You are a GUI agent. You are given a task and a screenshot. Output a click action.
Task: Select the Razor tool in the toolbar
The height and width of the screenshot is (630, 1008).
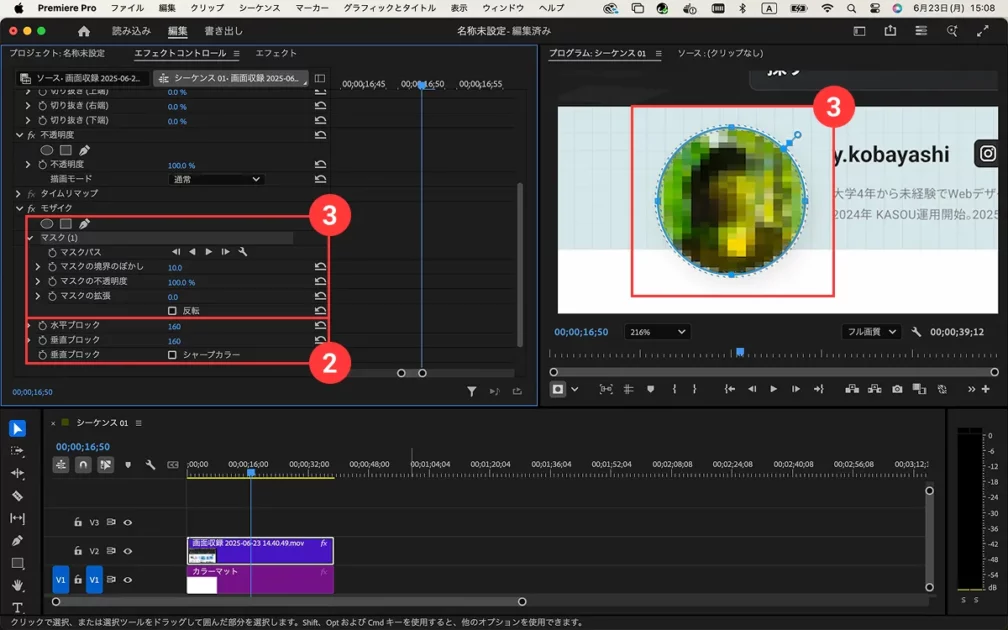pos(17,496)
